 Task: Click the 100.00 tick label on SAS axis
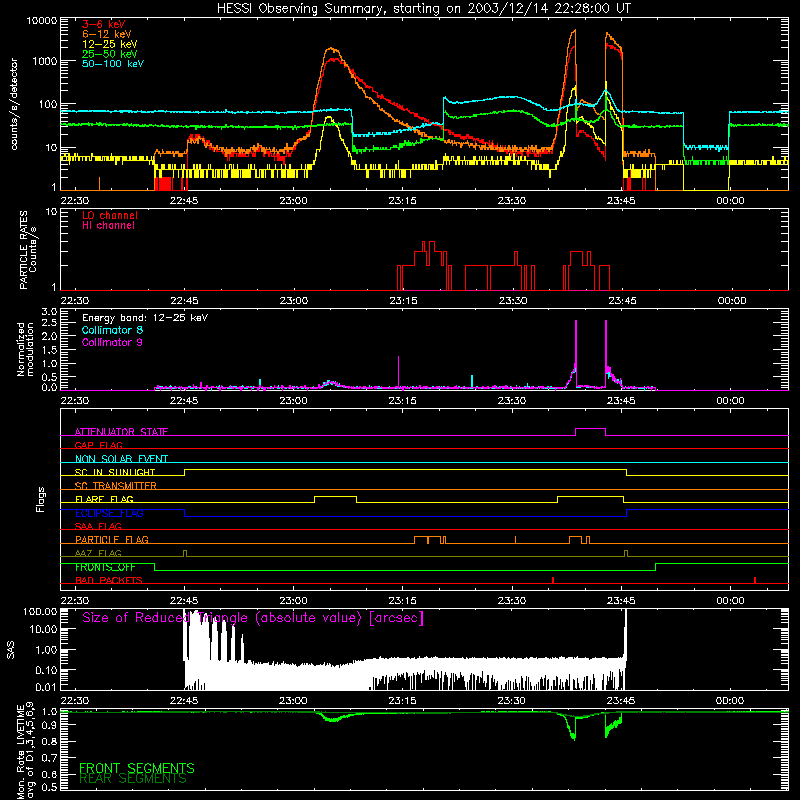40,611
